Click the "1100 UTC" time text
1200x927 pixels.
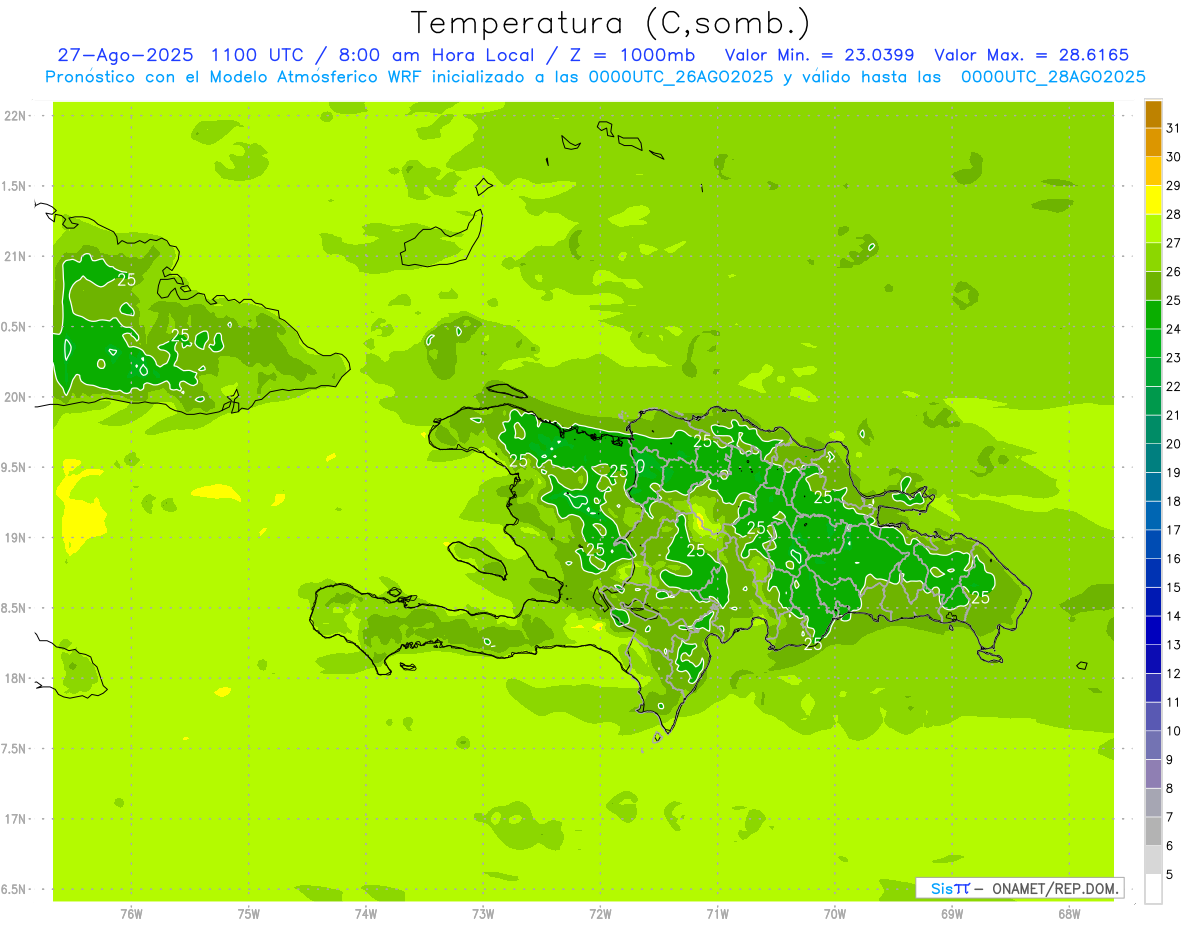[260, 55]
